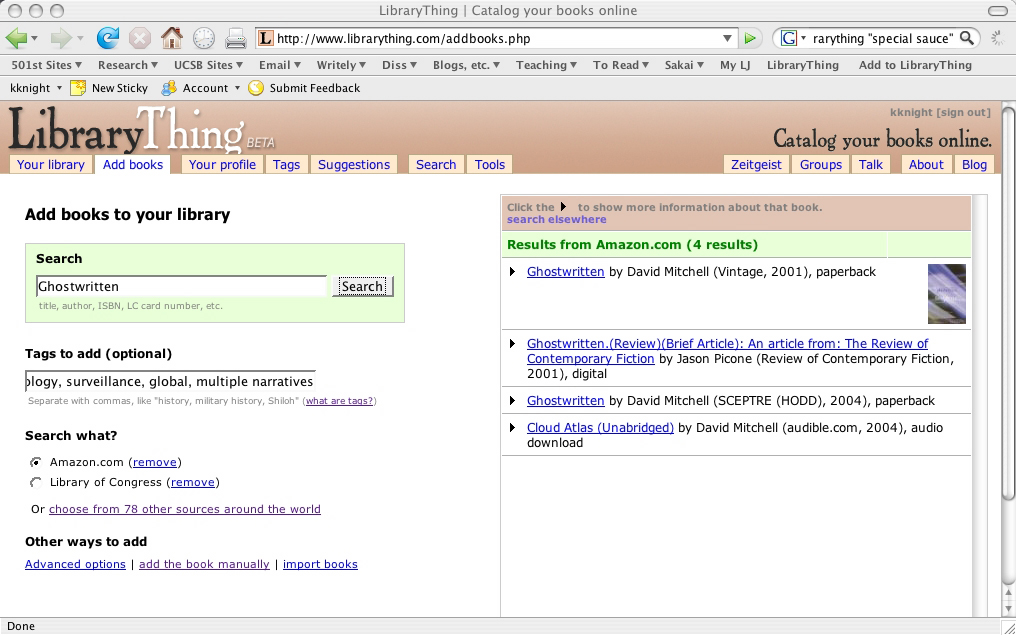Click the browser Back arrow button
This screenshot has height=635, width=1016.
click(16, 39)
